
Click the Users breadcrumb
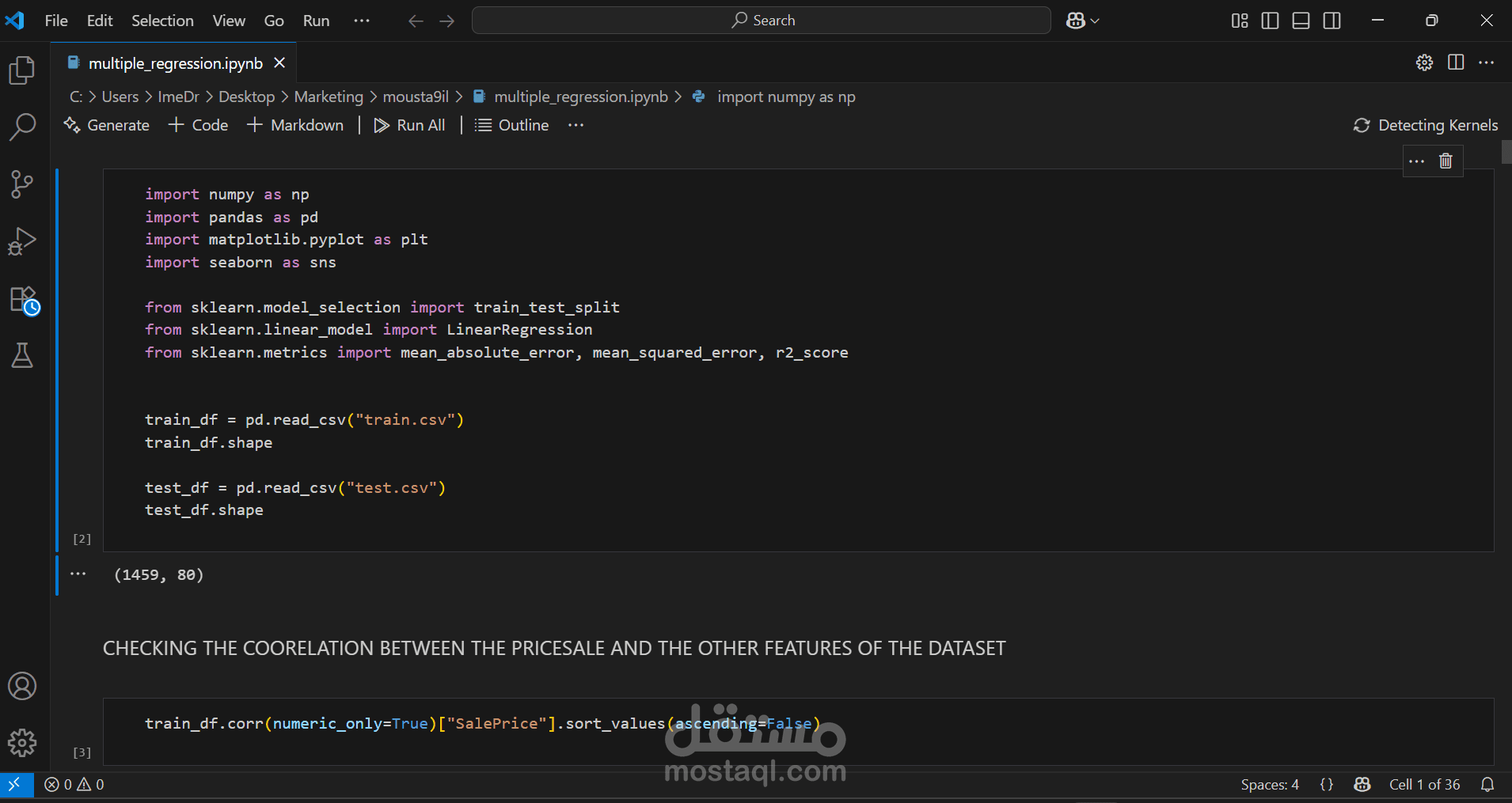click(x=120, y=97)
